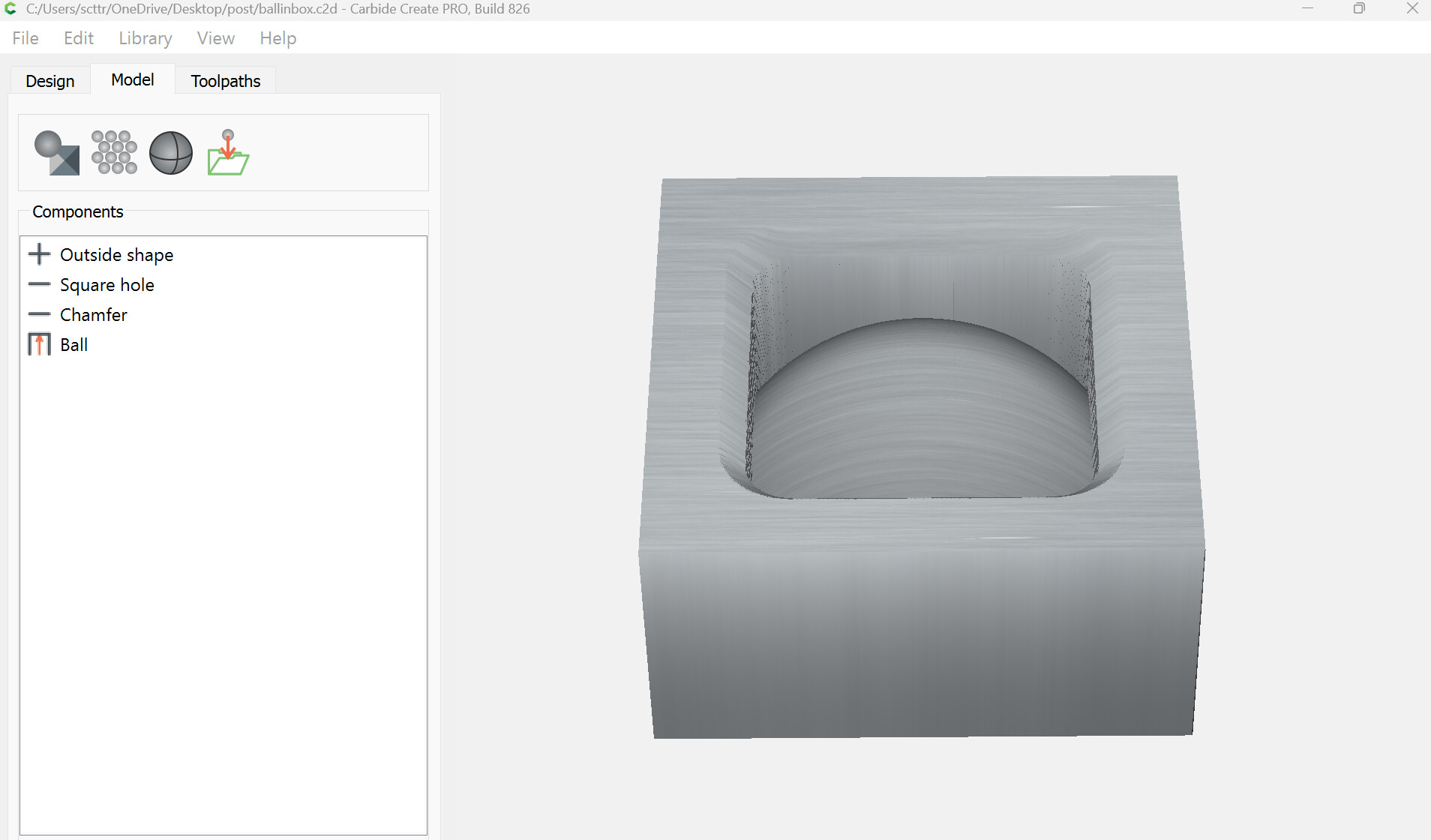Open the Library menu
This screenshot has width=1431, height=840.
(x=145, y=38)
